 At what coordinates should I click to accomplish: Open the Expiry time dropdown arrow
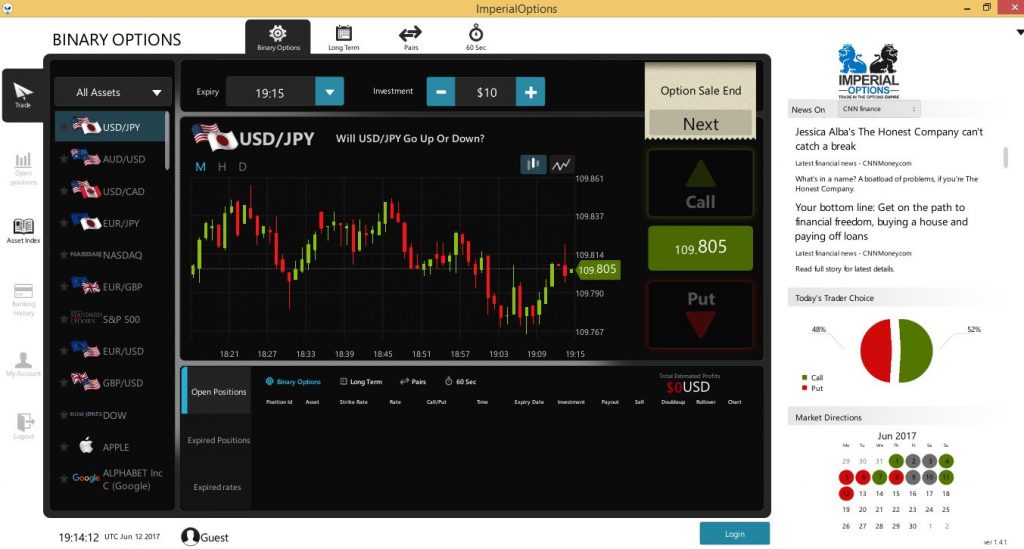click(329, 92)
